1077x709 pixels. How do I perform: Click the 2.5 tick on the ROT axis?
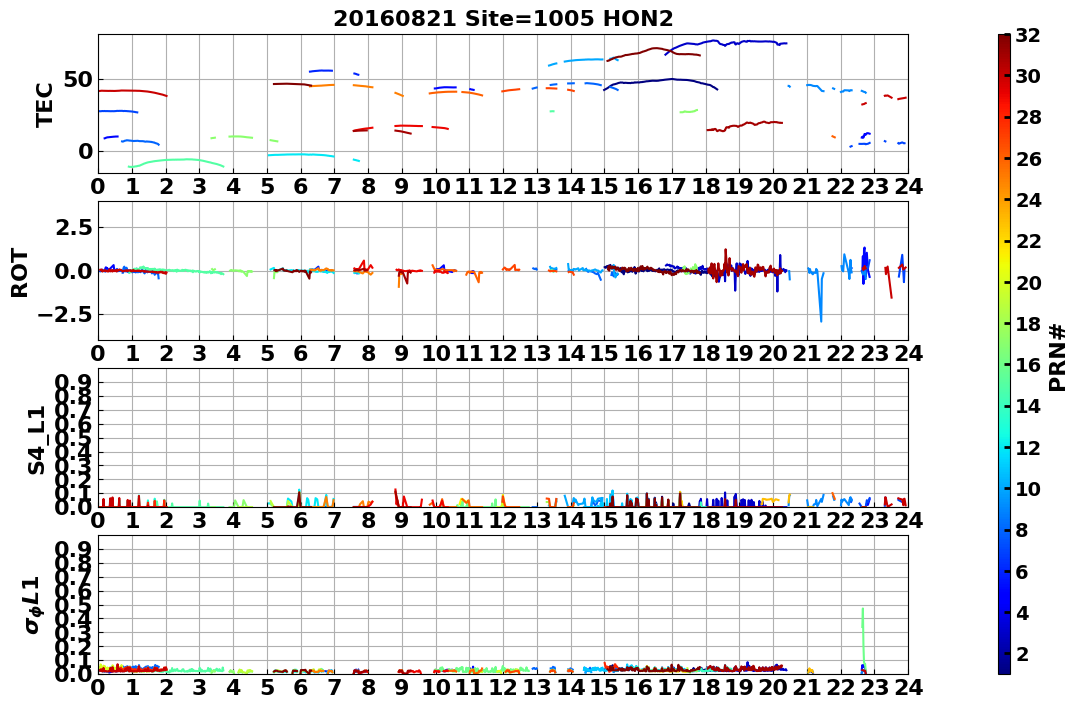[74, 227]
